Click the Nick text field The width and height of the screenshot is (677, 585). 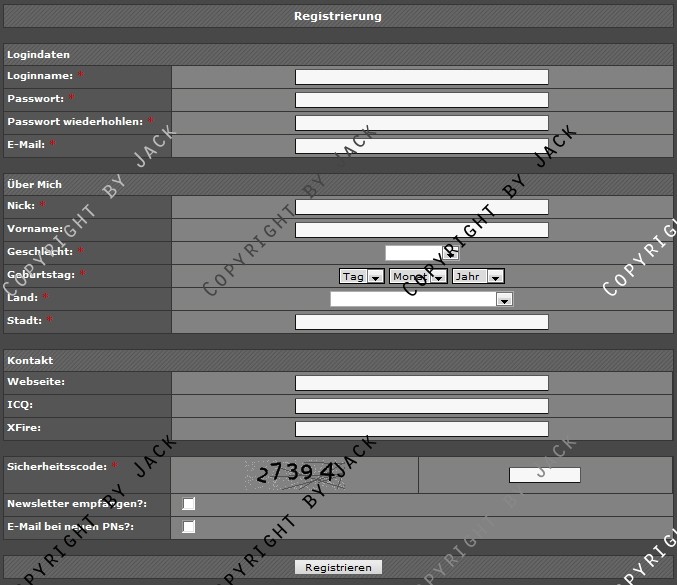[421, 207]
